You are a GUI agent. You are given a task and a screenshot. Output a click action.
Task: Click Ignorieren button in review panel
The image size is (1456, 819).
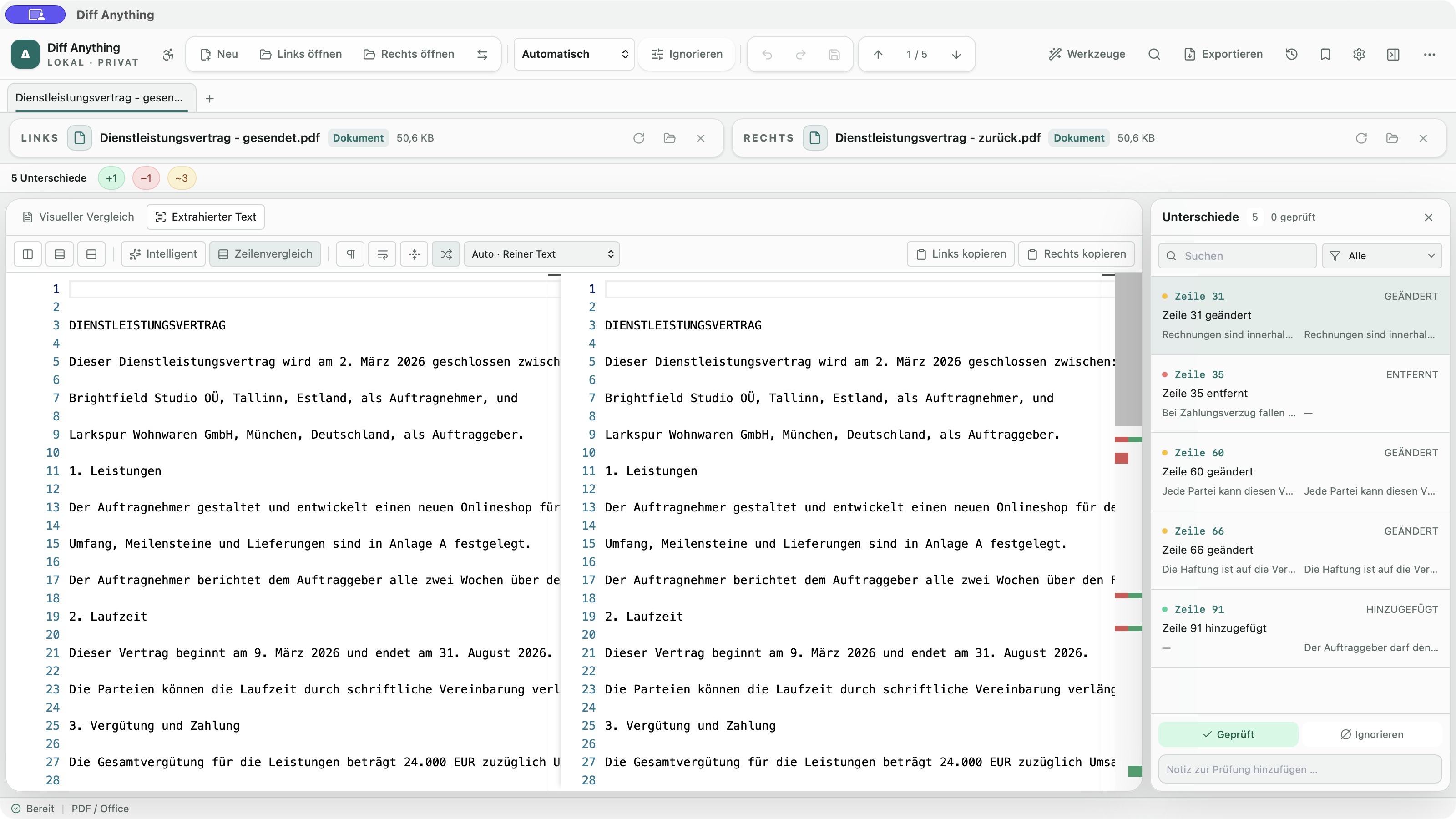tap(1372, 735)
